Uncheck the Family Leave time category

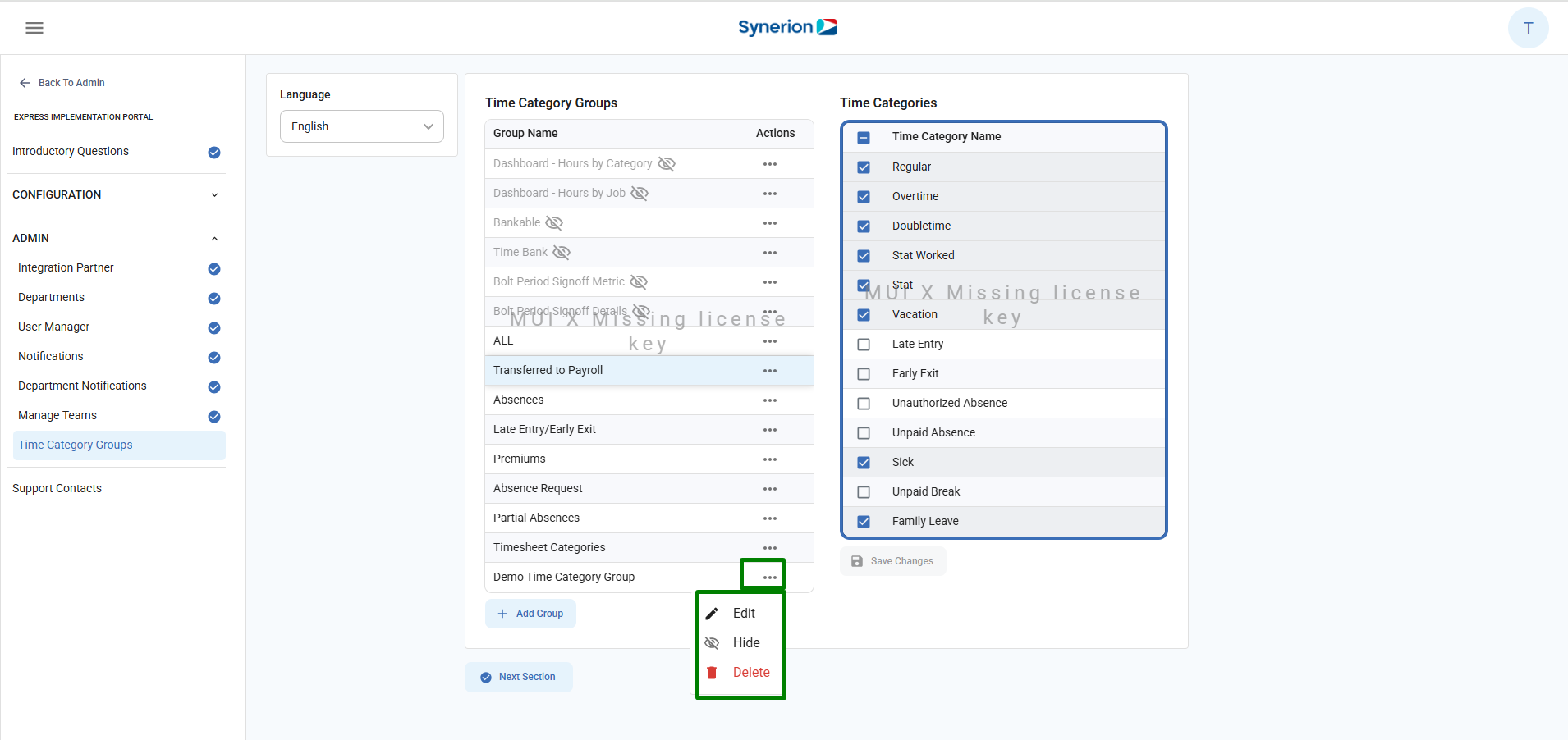(864, 522)
